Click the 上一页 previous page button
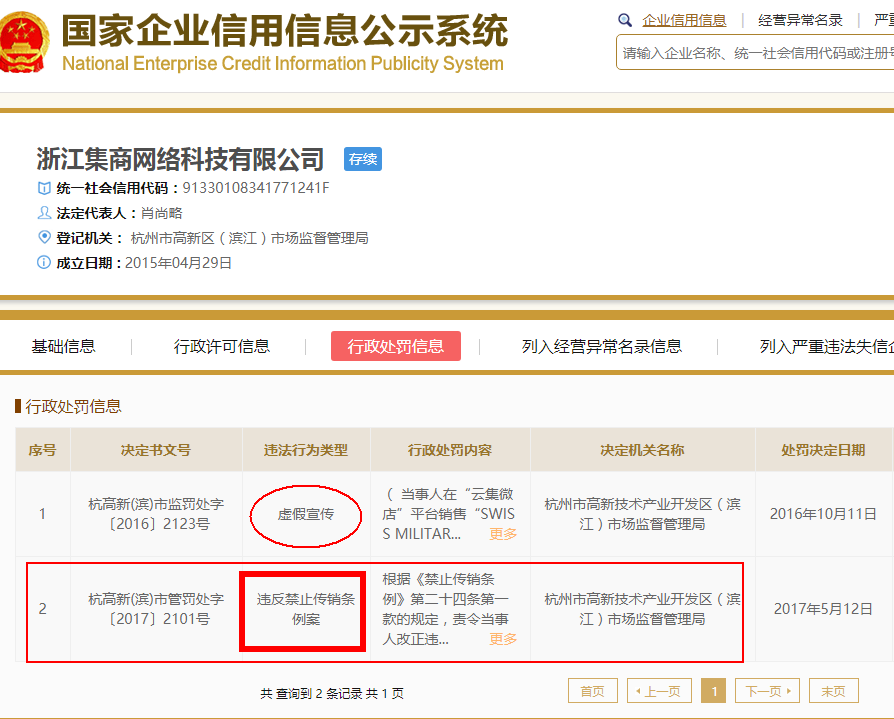 (659, 691)
